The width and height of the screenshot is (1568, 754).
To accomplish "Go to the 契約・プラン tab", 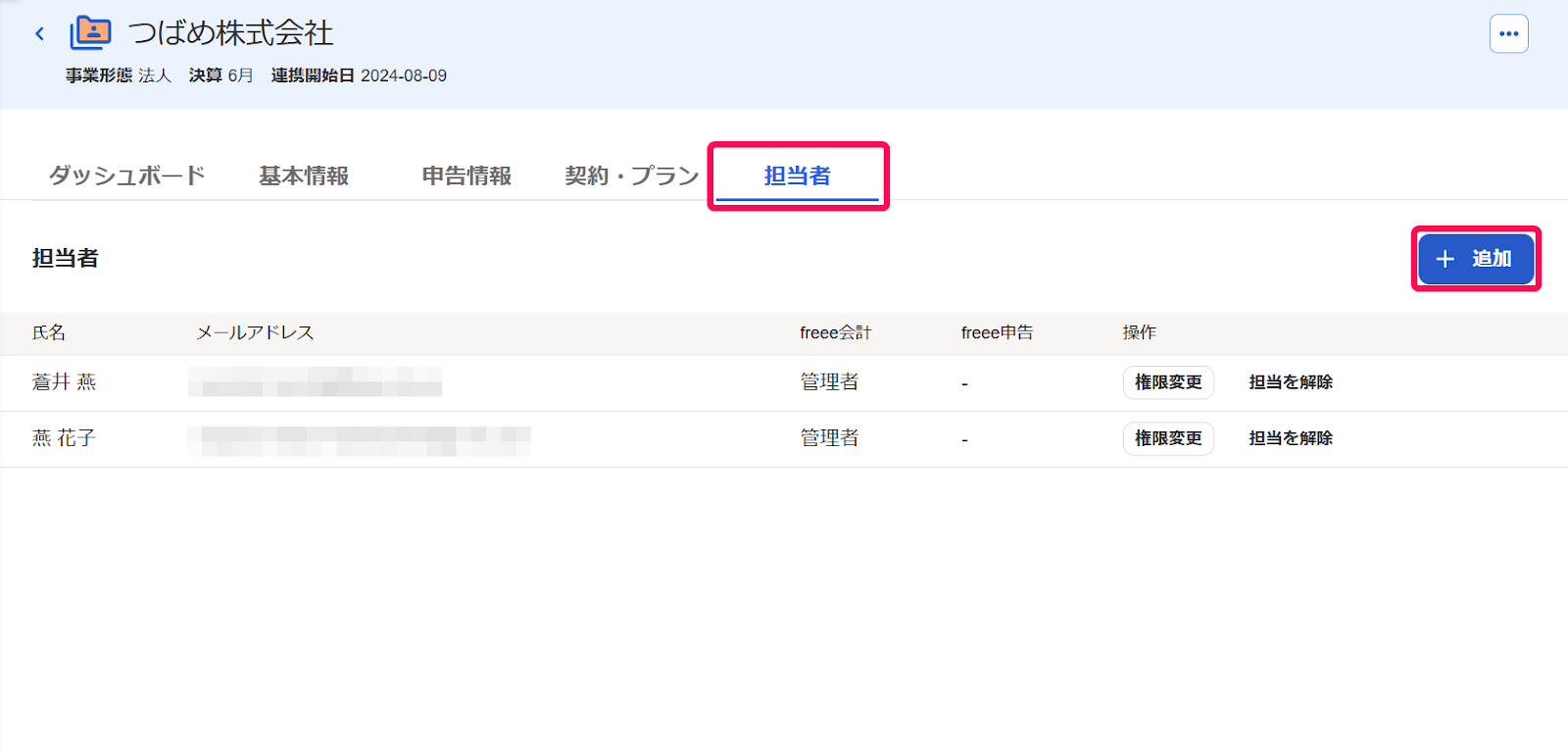I will click(632, 176).
